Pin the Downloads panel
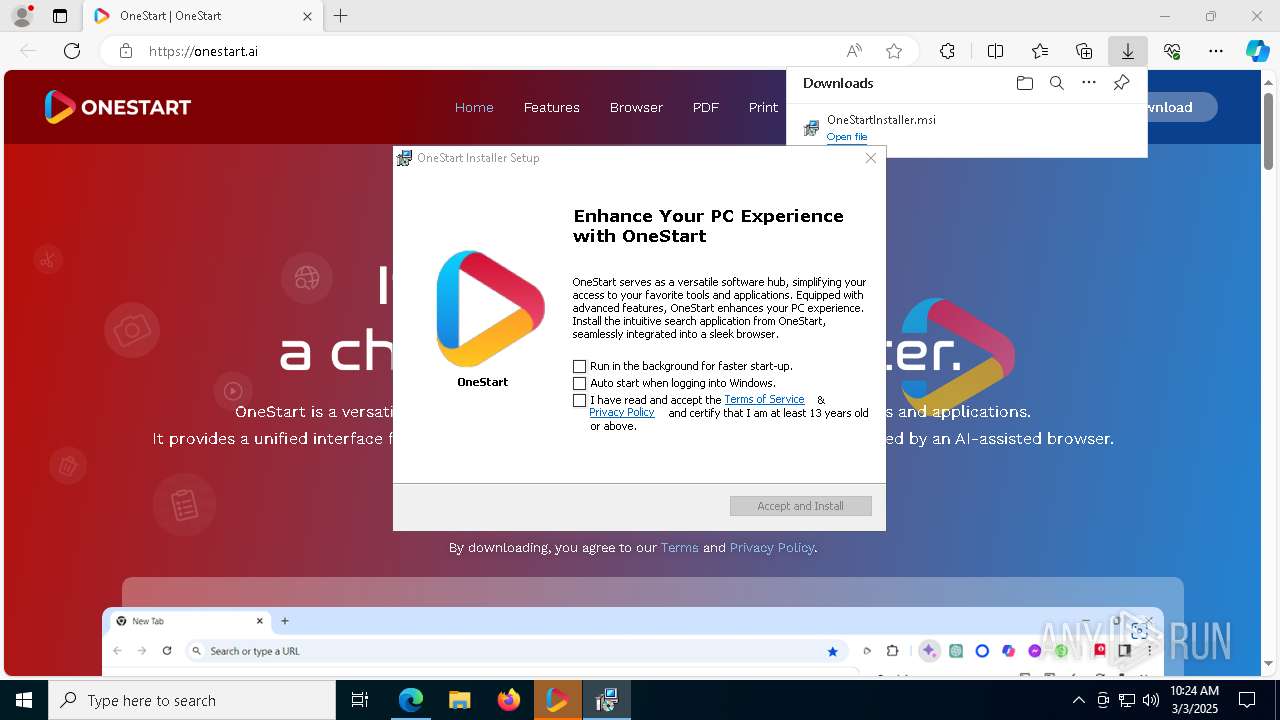This screenshot has height=720, width=1280. pos(1121,83)
